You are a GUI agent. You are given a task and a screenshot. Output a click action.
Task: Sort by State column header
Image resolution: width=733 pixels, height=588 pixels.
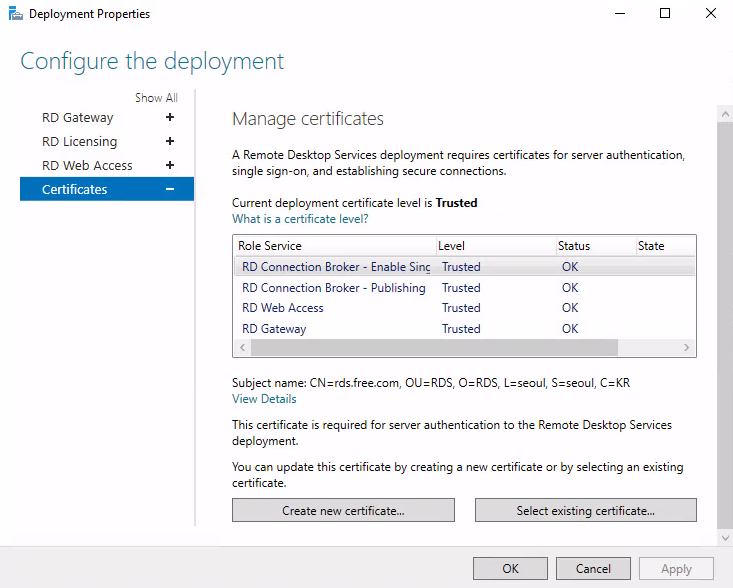pos(666,246)
